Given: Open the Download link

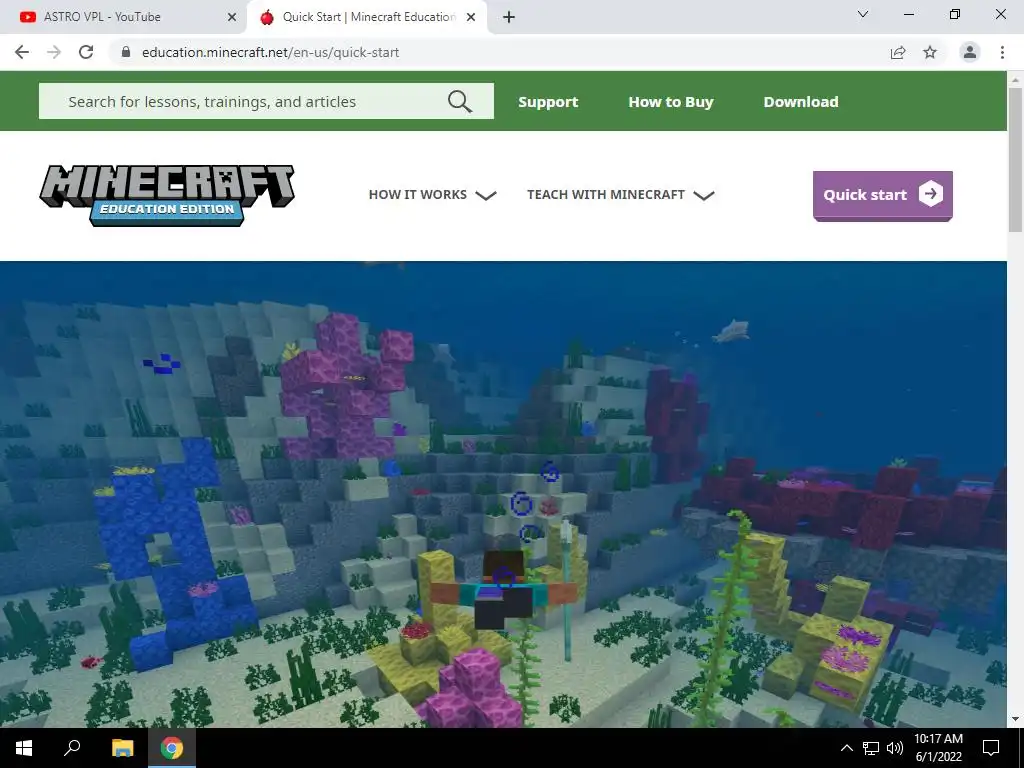Looking at the screenshot, I should point(801,102).
